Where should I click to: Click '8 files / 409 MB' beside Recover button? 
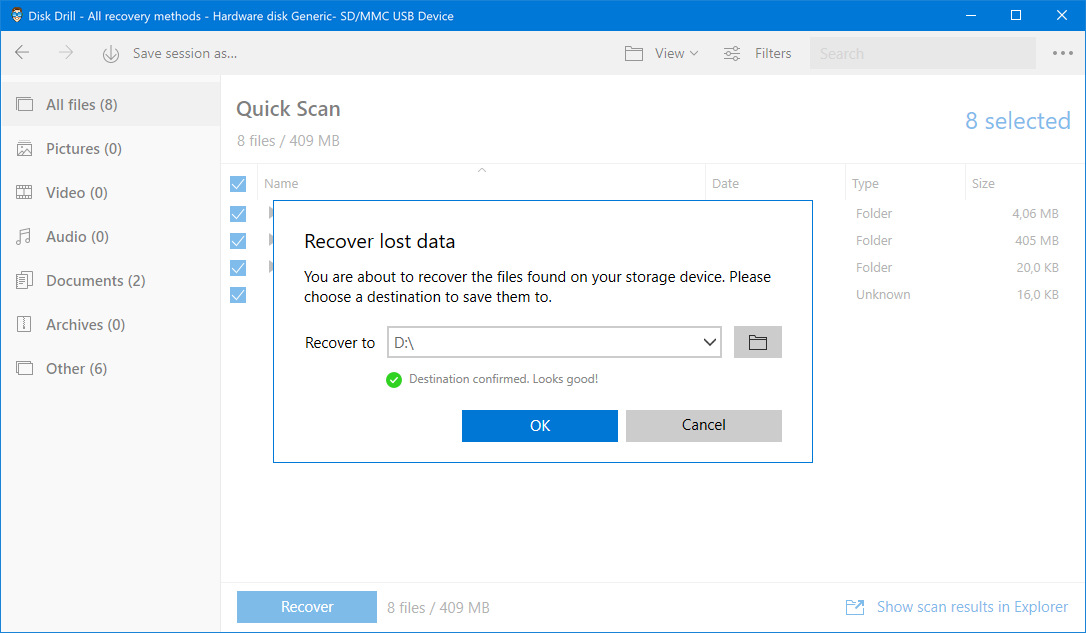pyautogui.click(x=438, y=607)
